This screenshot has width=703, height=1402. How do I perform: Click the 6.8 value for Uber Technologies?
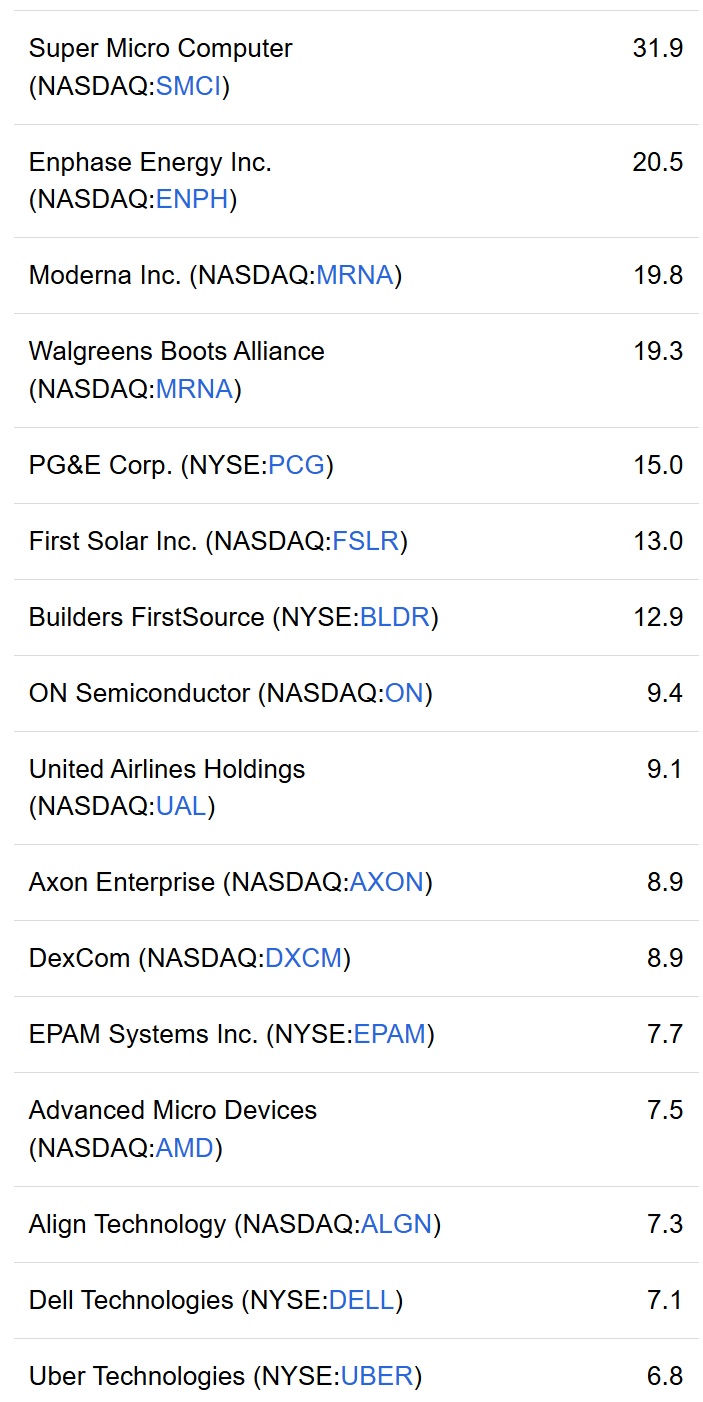point(664,1376)
